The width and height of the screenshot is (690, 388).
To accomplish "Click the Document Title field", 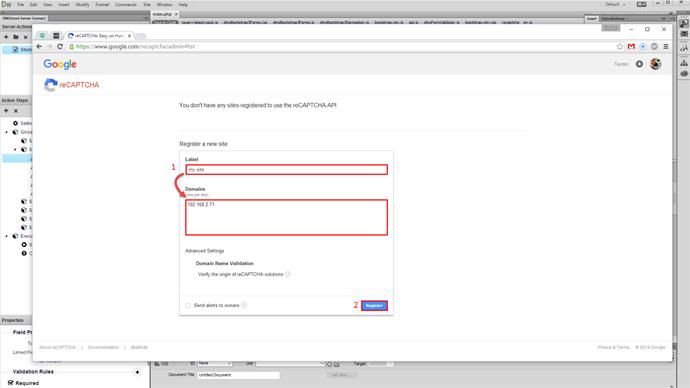I will point(238,375).
